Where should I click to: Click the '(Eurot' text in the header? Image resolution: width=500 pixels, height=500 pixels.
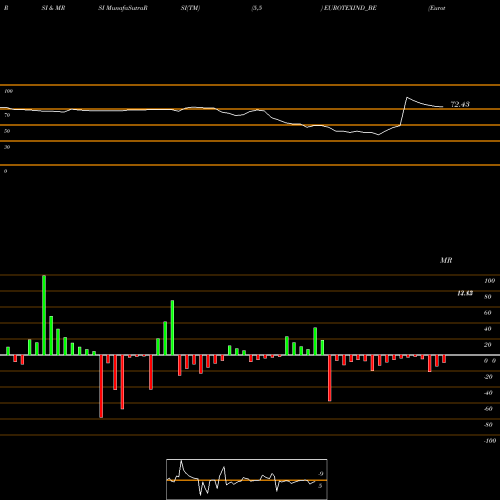tap(437, 8)
